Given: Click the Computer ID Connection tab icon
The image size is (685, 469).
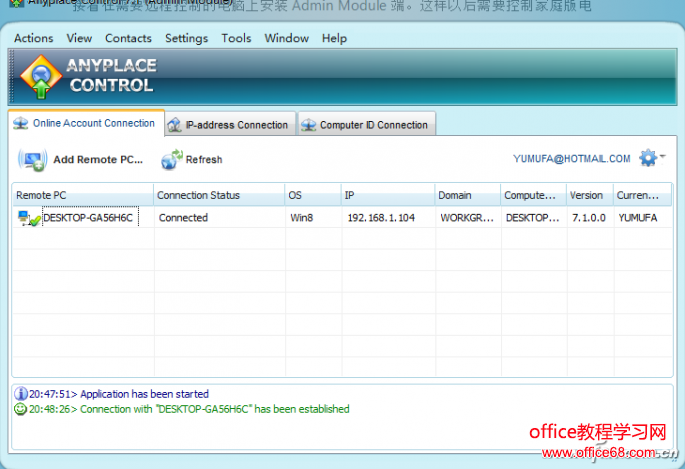Looking at the screenshot, I should coord(308,125).
